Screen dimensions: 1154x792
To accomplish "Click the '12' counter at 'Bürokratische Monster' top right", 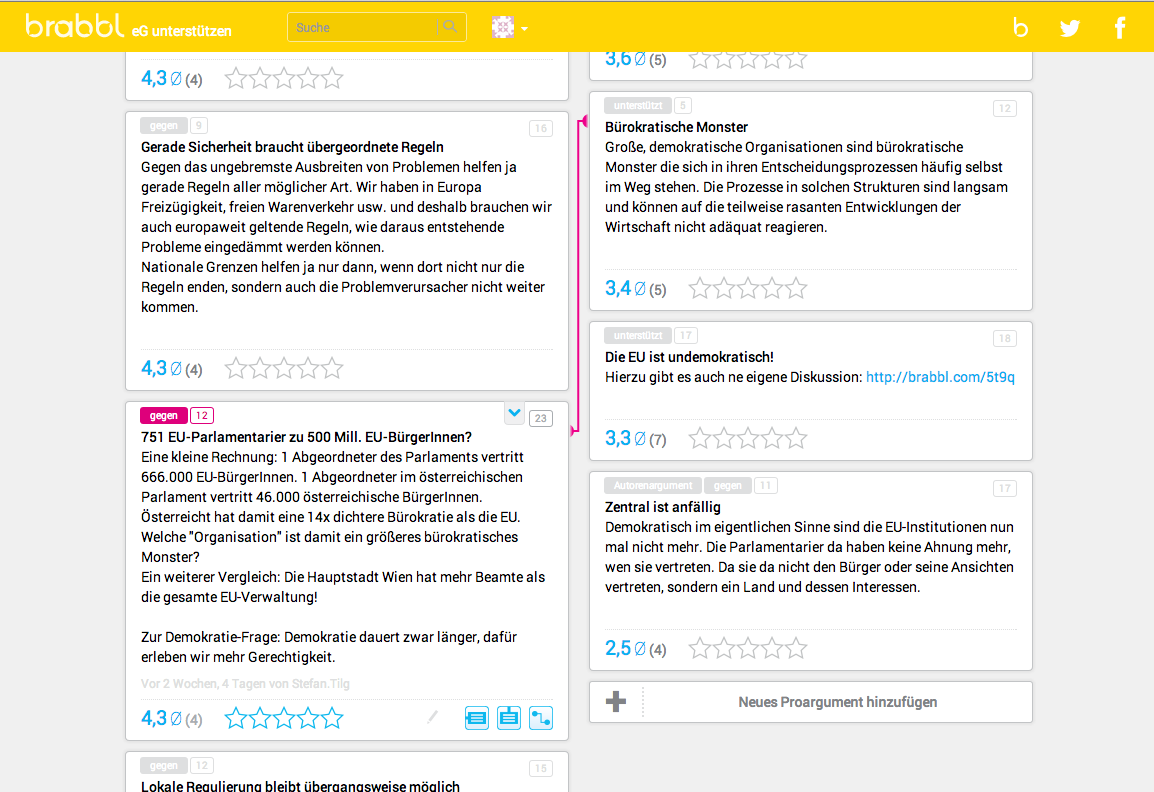I will point(1005,108).
